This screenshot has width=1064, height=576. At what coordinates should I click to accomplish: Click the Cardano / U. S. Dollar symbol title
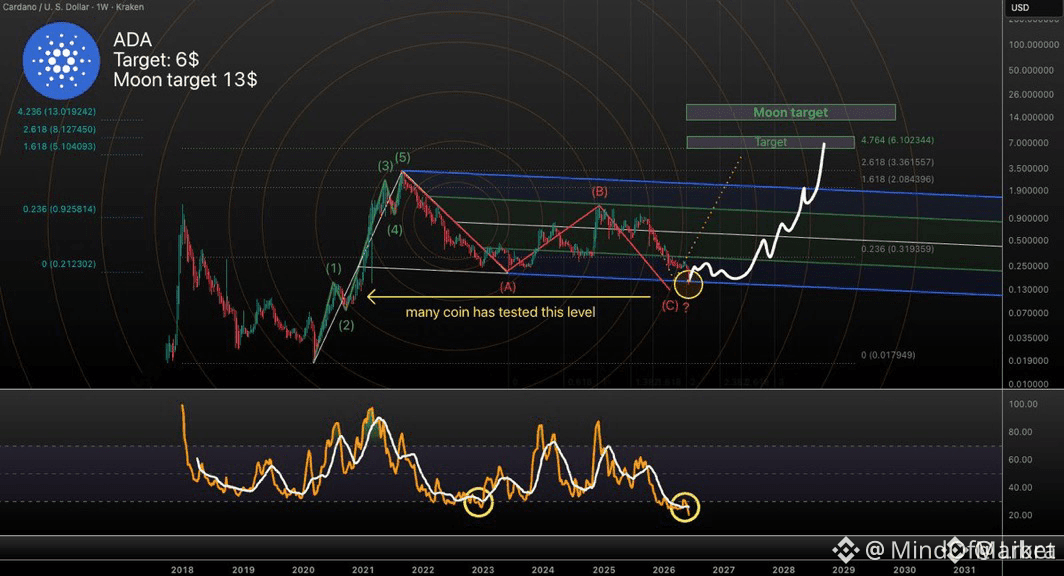[72, 7]
